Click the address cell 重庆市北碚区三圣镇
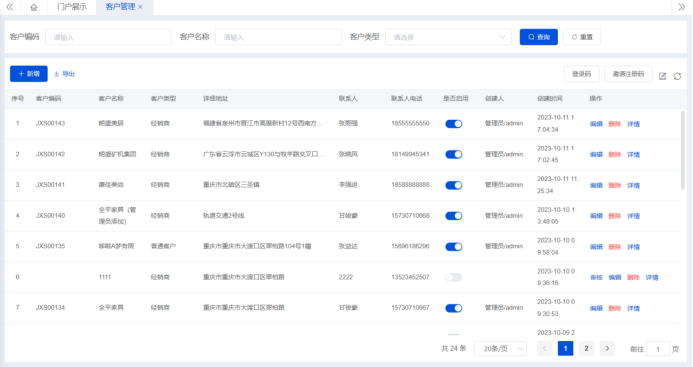This screenshot has width=693, height=367. (x=231, y=185)
